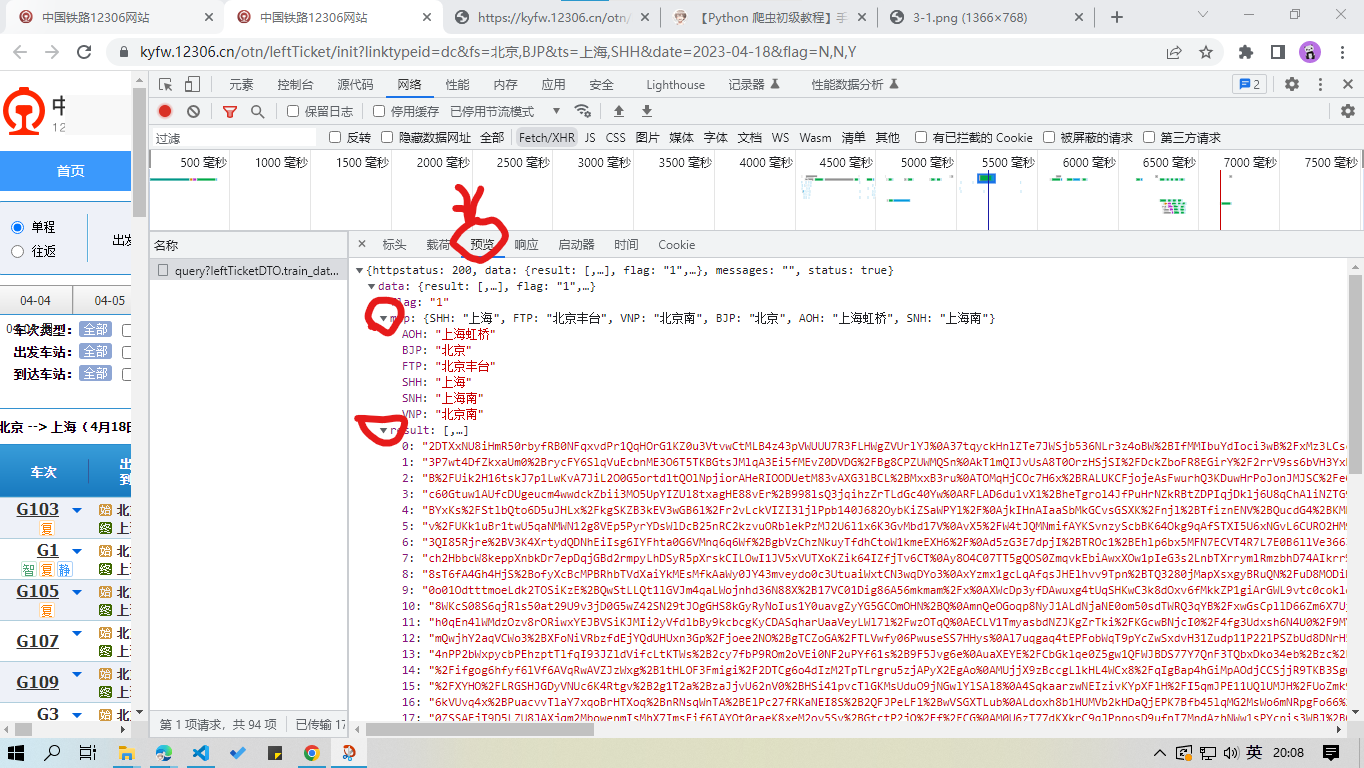
Task: Toggle the red filter funnel icon
Action: pyautogui.click(x=230, y=111)
